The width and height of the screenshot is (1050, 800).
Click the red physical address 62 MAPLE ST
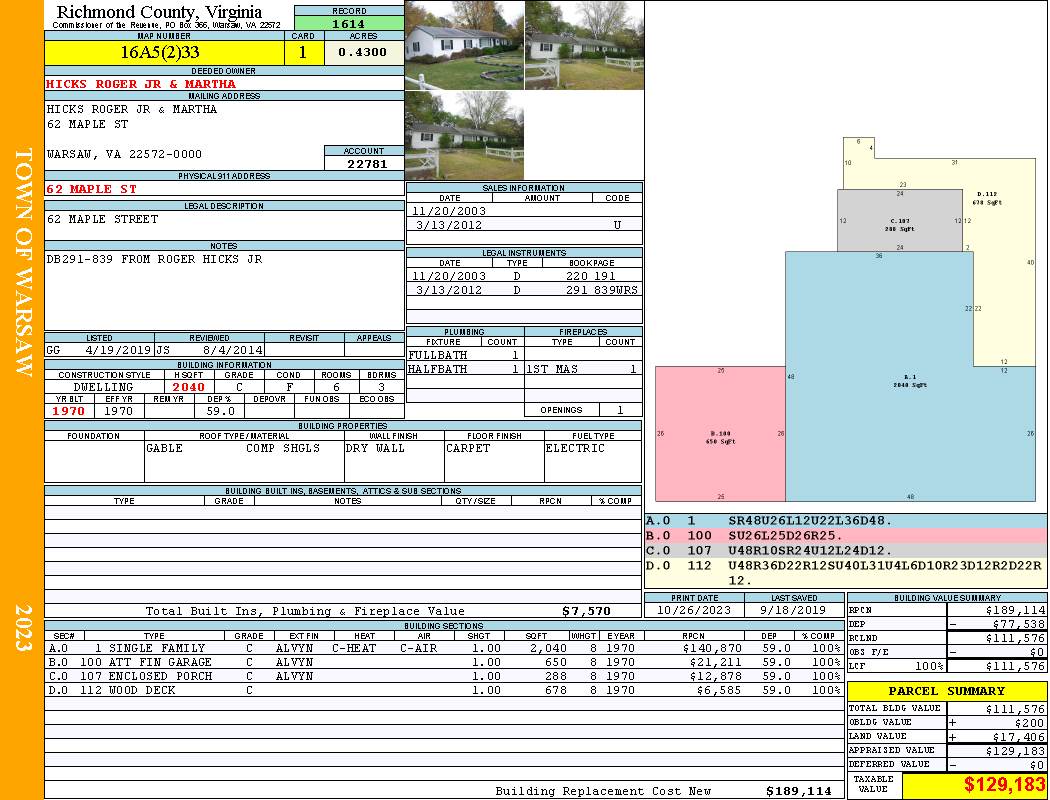(92, 189)
